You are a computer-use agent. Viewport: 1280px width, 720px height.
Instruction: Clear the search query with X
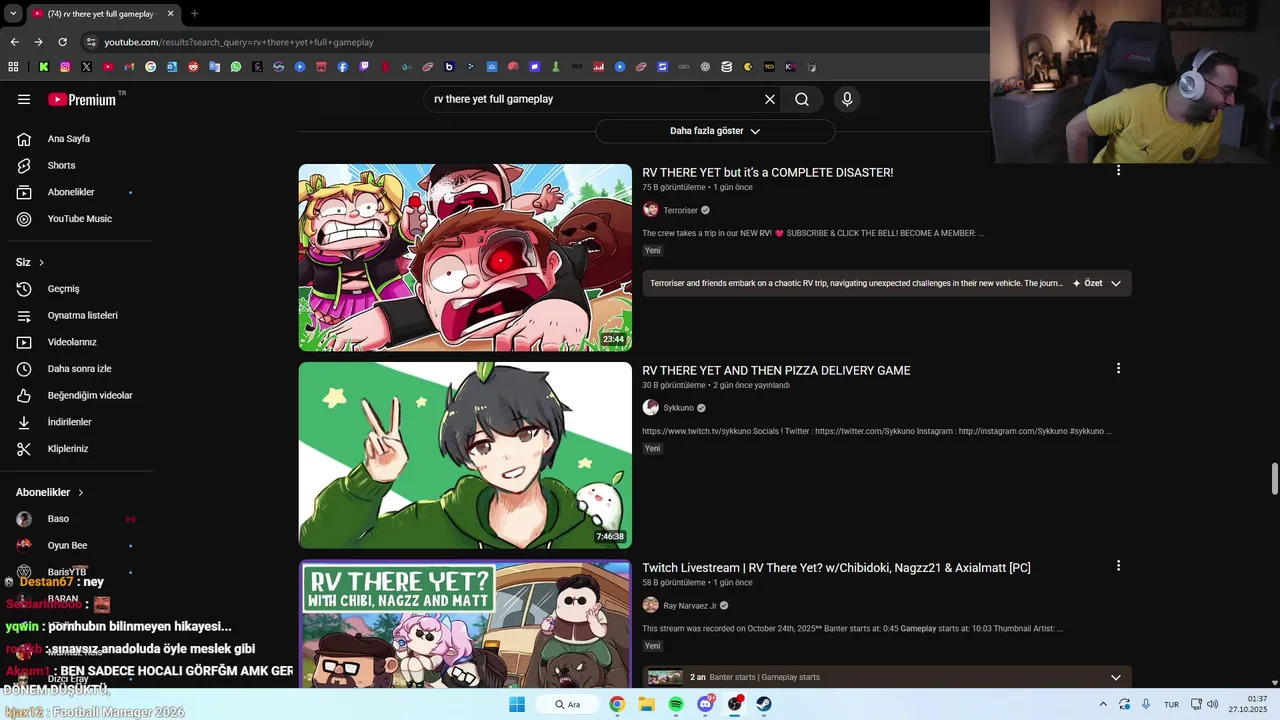click(x=770, y=99)
